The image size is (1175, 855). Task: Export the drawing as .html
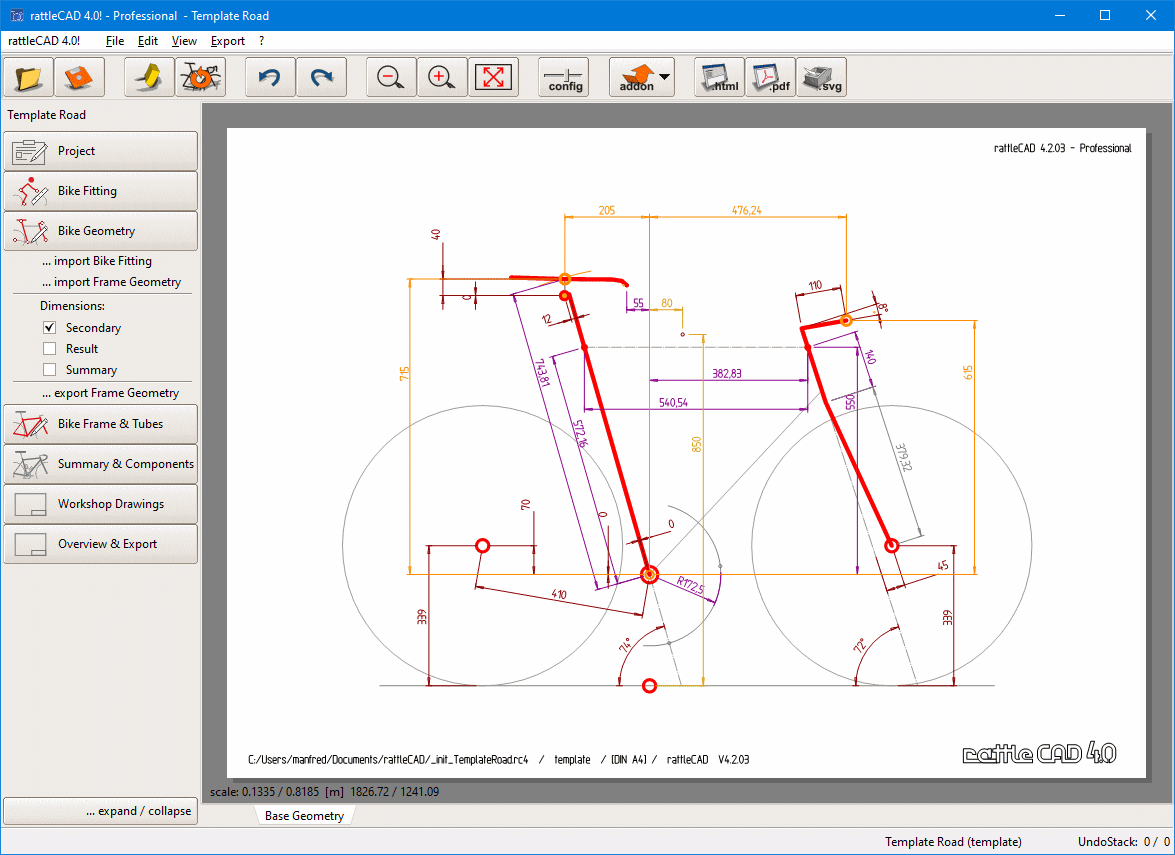coord(719,76)
